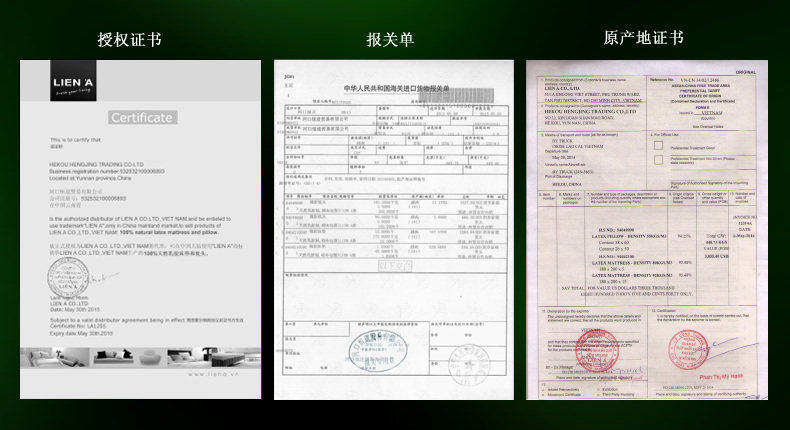
Task: Click the round stamp on authorization certificate
Action: tap(68, 277)
